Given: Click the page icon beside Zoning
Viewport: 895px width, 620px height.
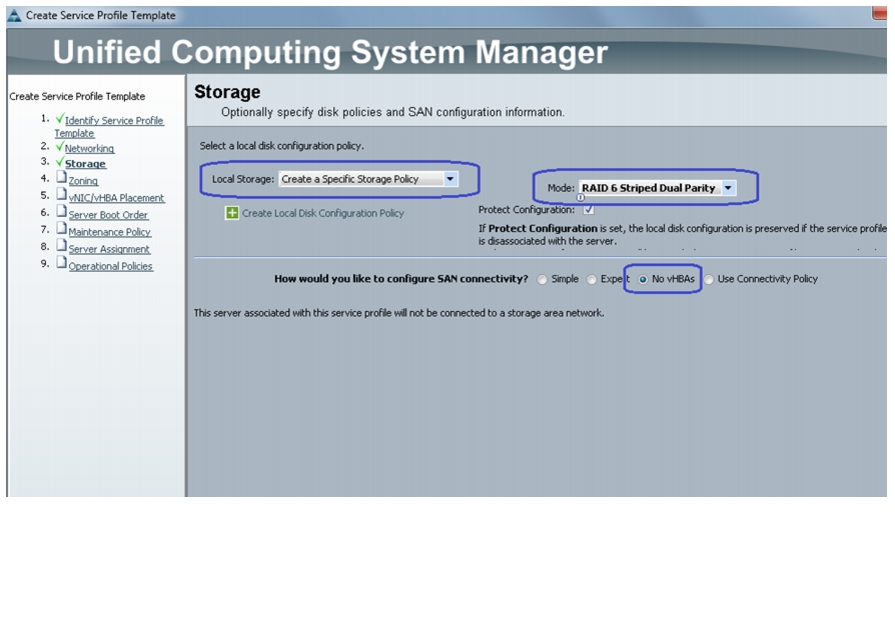Looking at the screenshot, I should click(x=61, y=178).
